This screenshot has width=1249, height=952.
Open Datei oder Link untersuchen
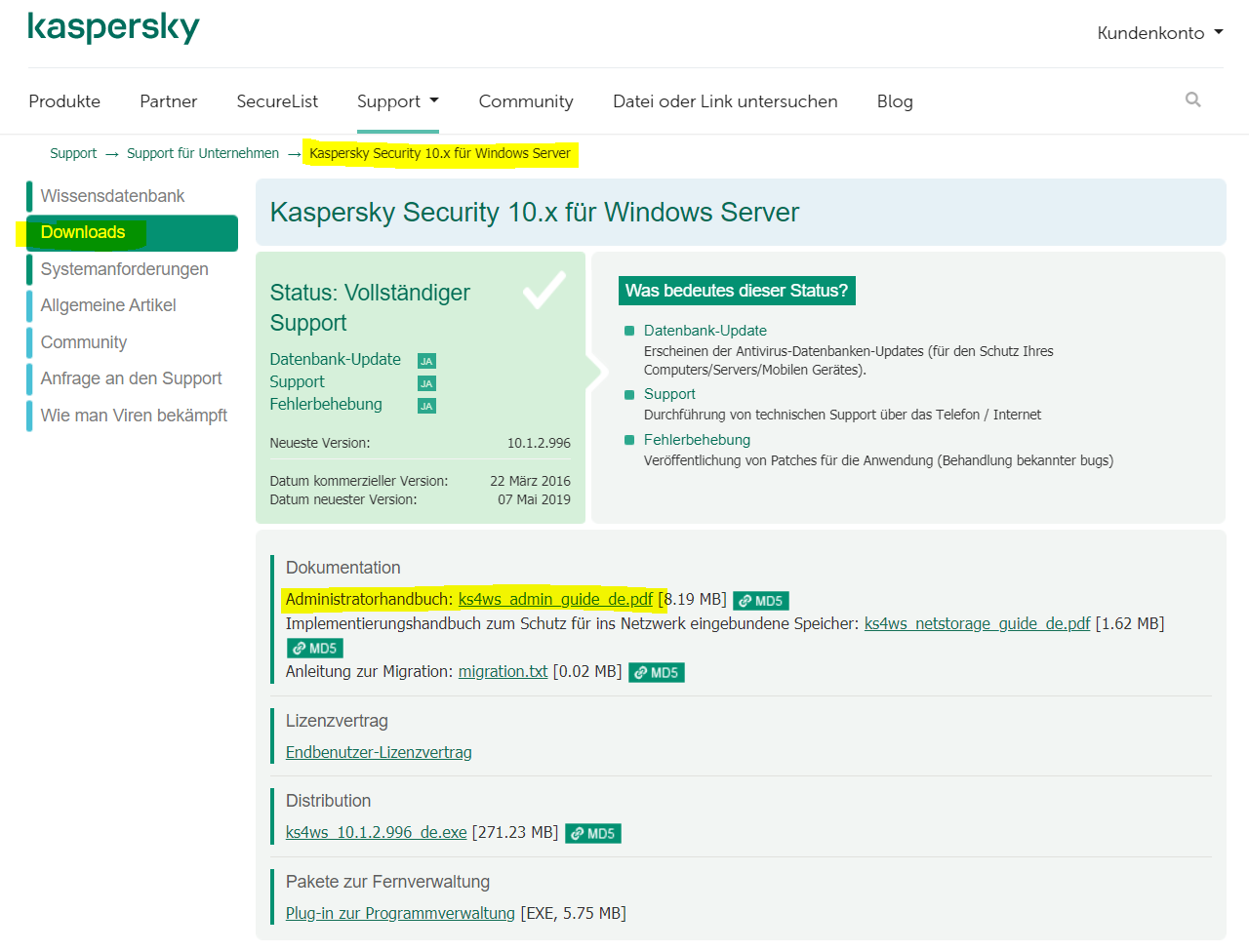tap(725, 101)
